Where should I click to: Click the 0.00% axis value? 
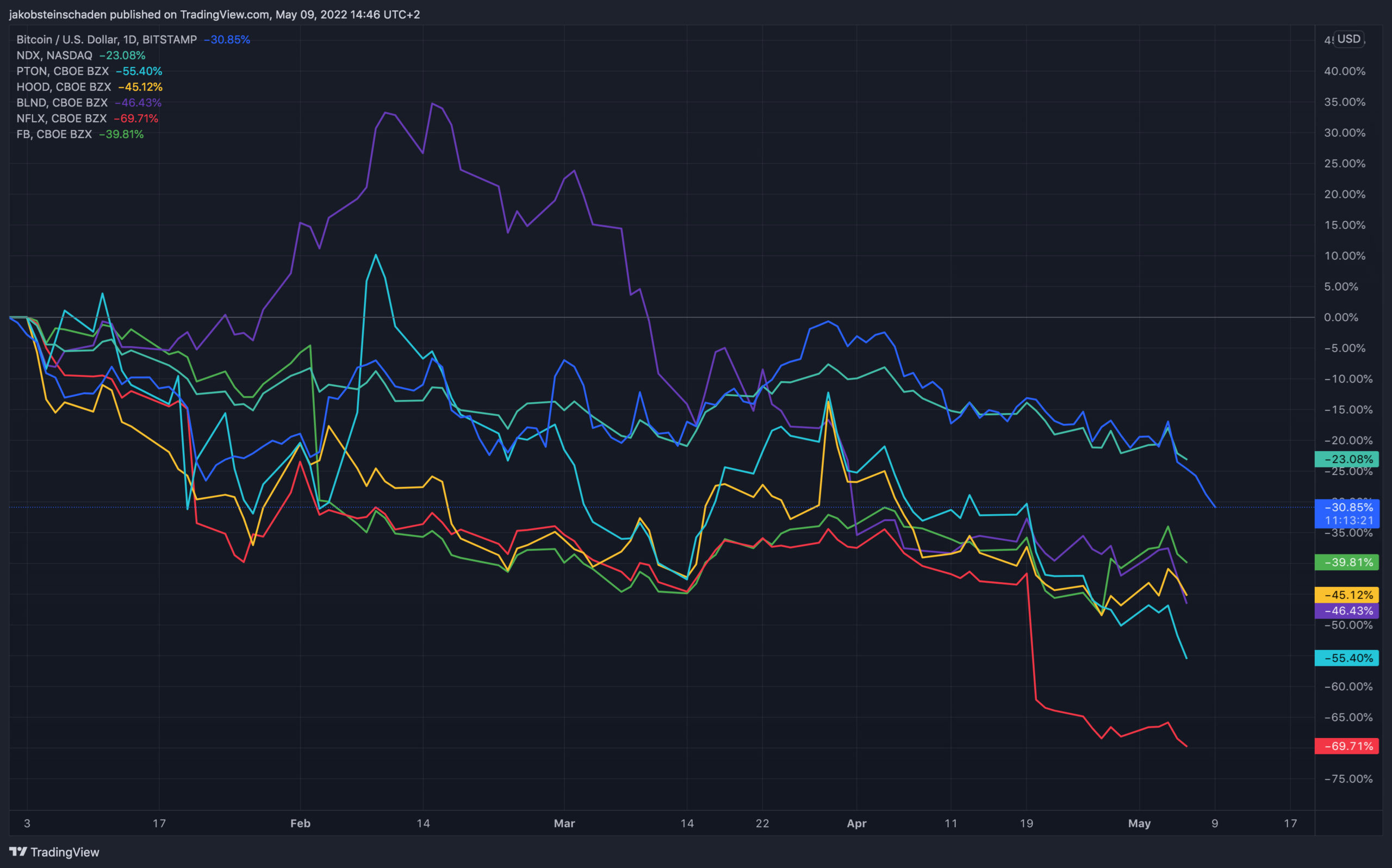pos(1341,317)
